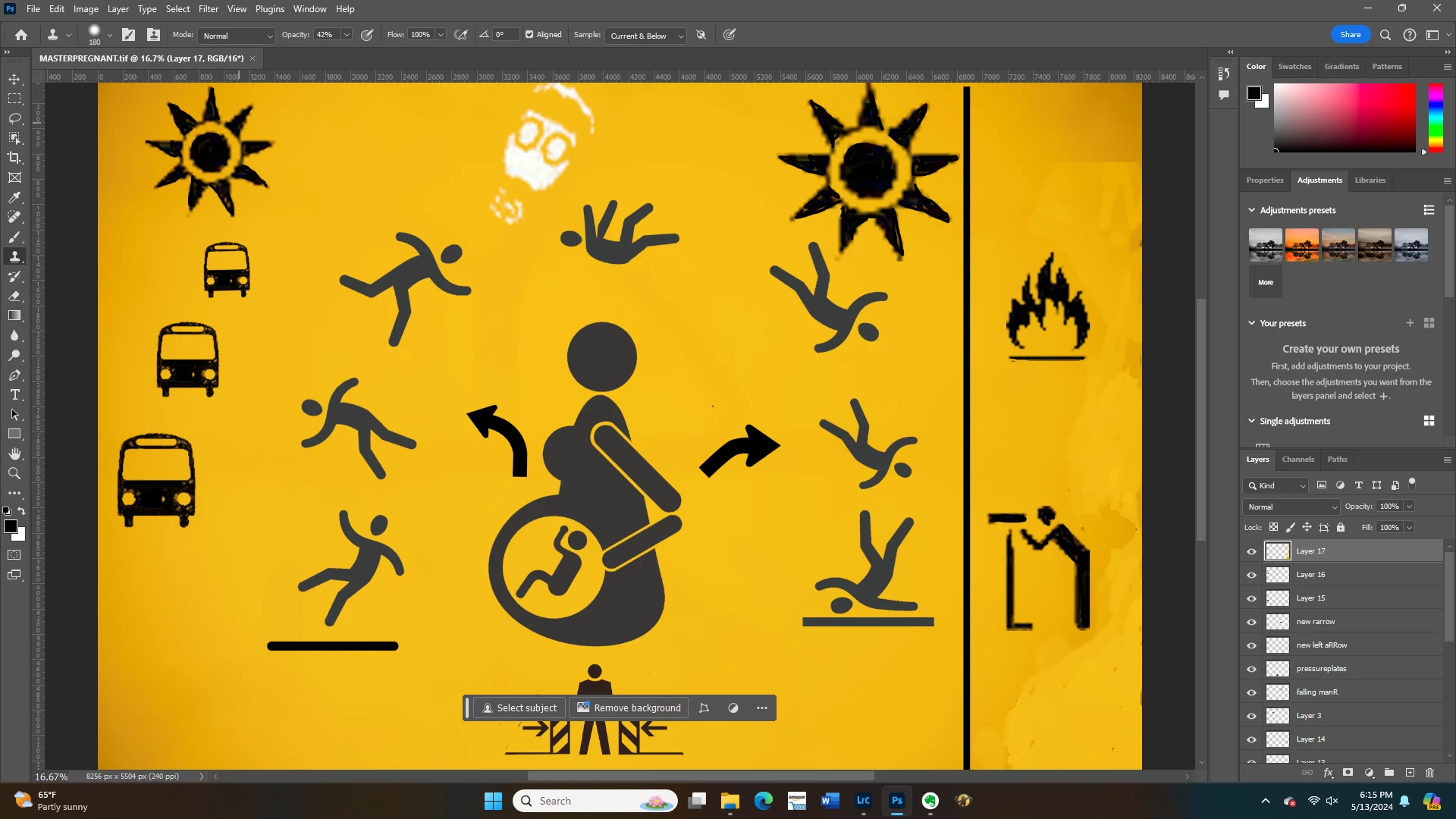Open the Sample Current & Below dropdown
Screen dimensions: 1456x819
[646, 36]
